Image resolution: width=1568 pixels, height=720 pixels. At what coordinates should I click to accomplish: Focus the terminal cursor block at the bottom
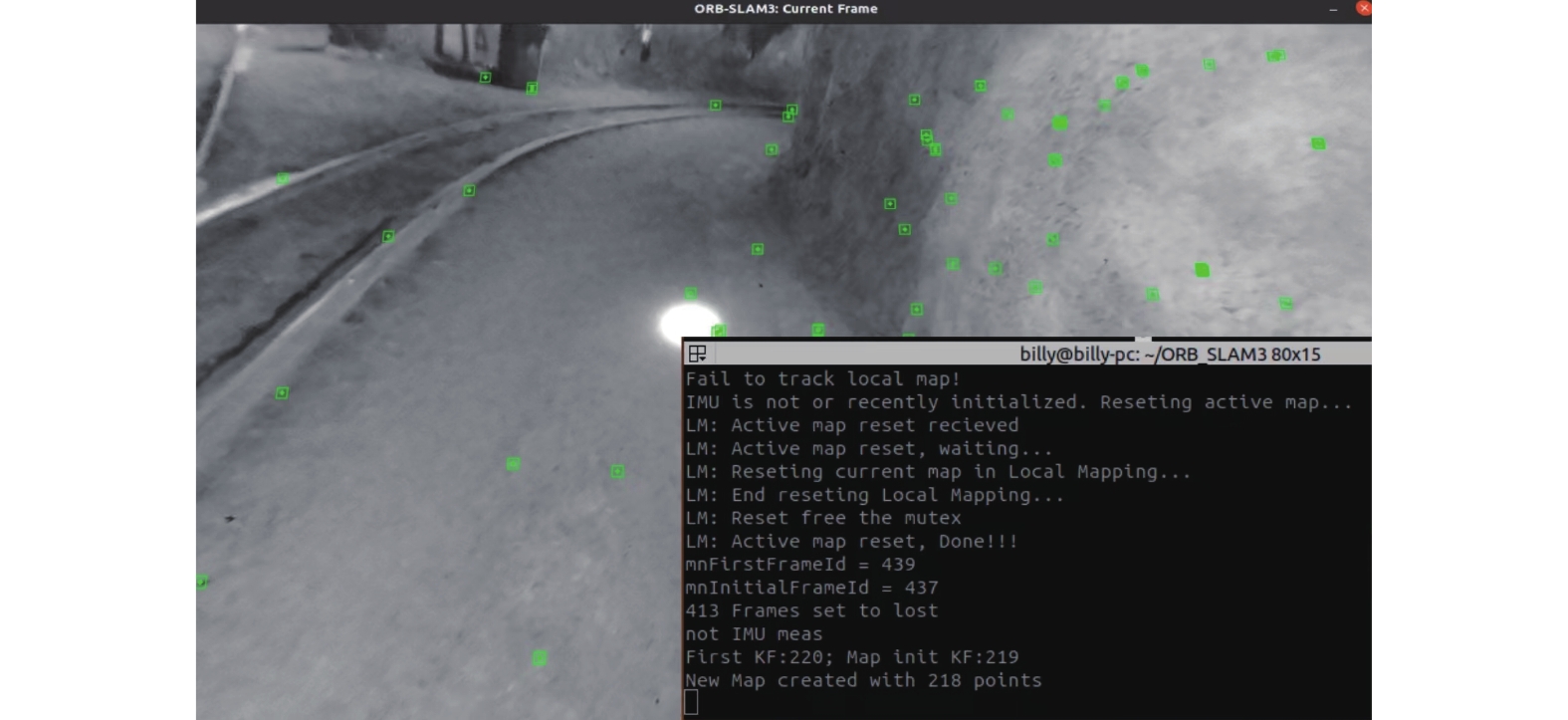point(692,703)
